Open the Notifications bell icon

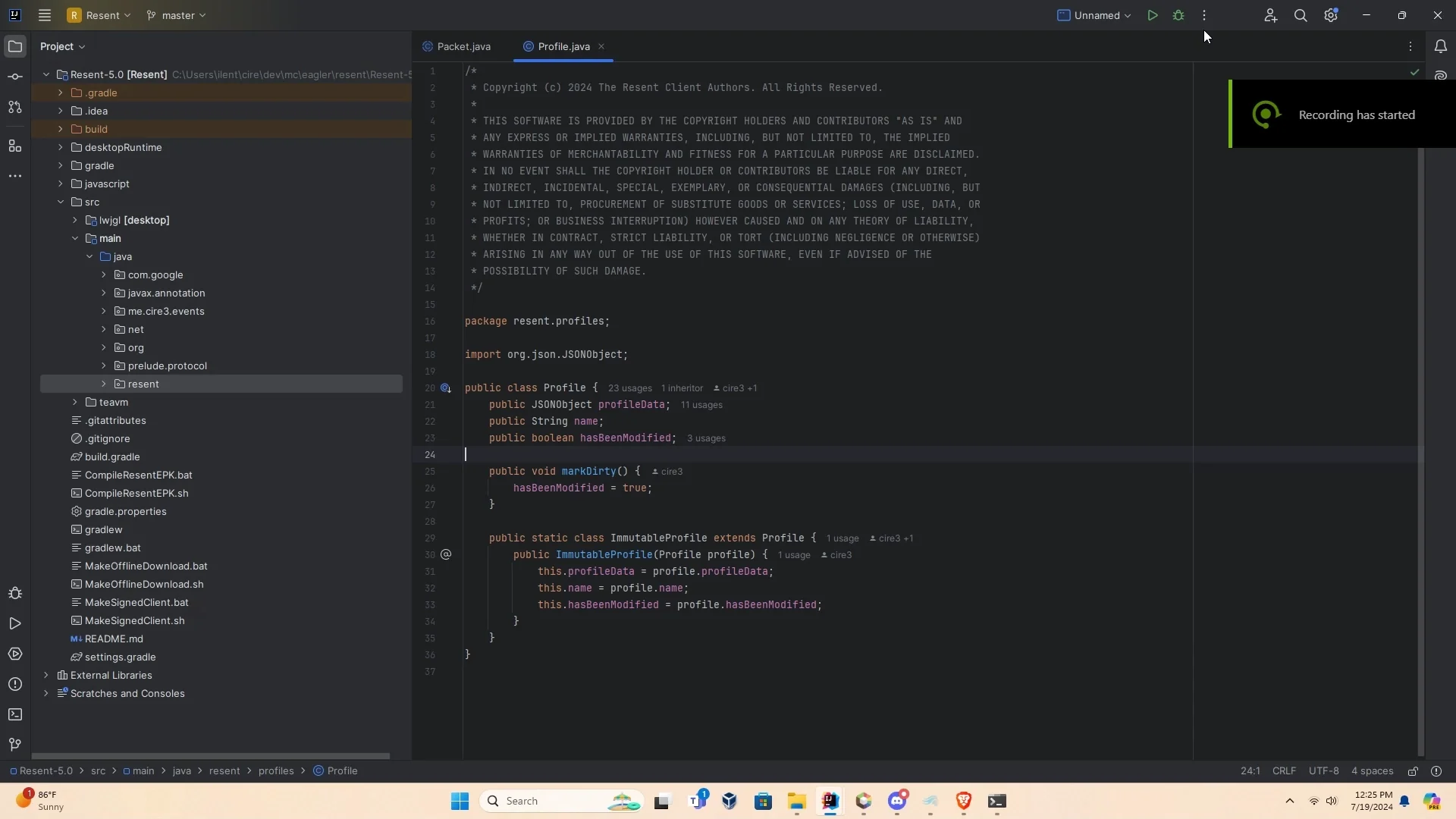[x=1440, y=46]
